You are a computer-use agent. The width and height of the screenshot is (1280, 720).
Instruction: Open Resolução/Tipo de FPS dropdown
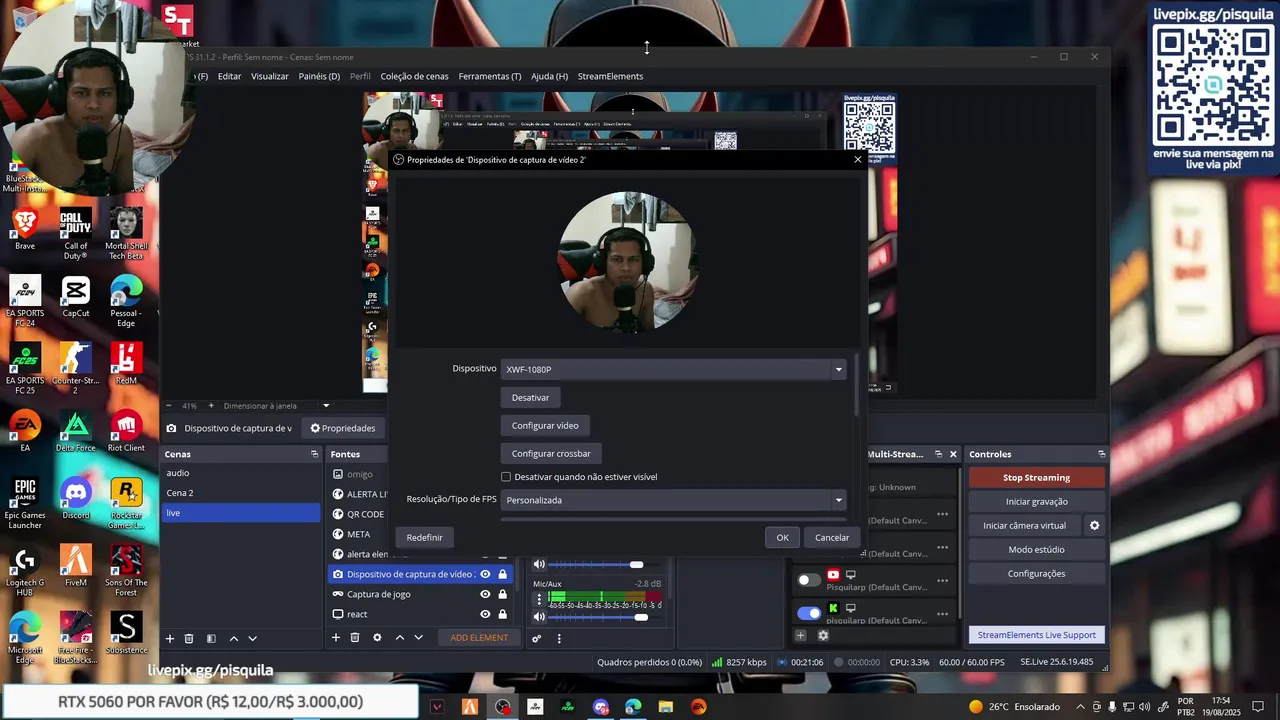tap(673, 500)
